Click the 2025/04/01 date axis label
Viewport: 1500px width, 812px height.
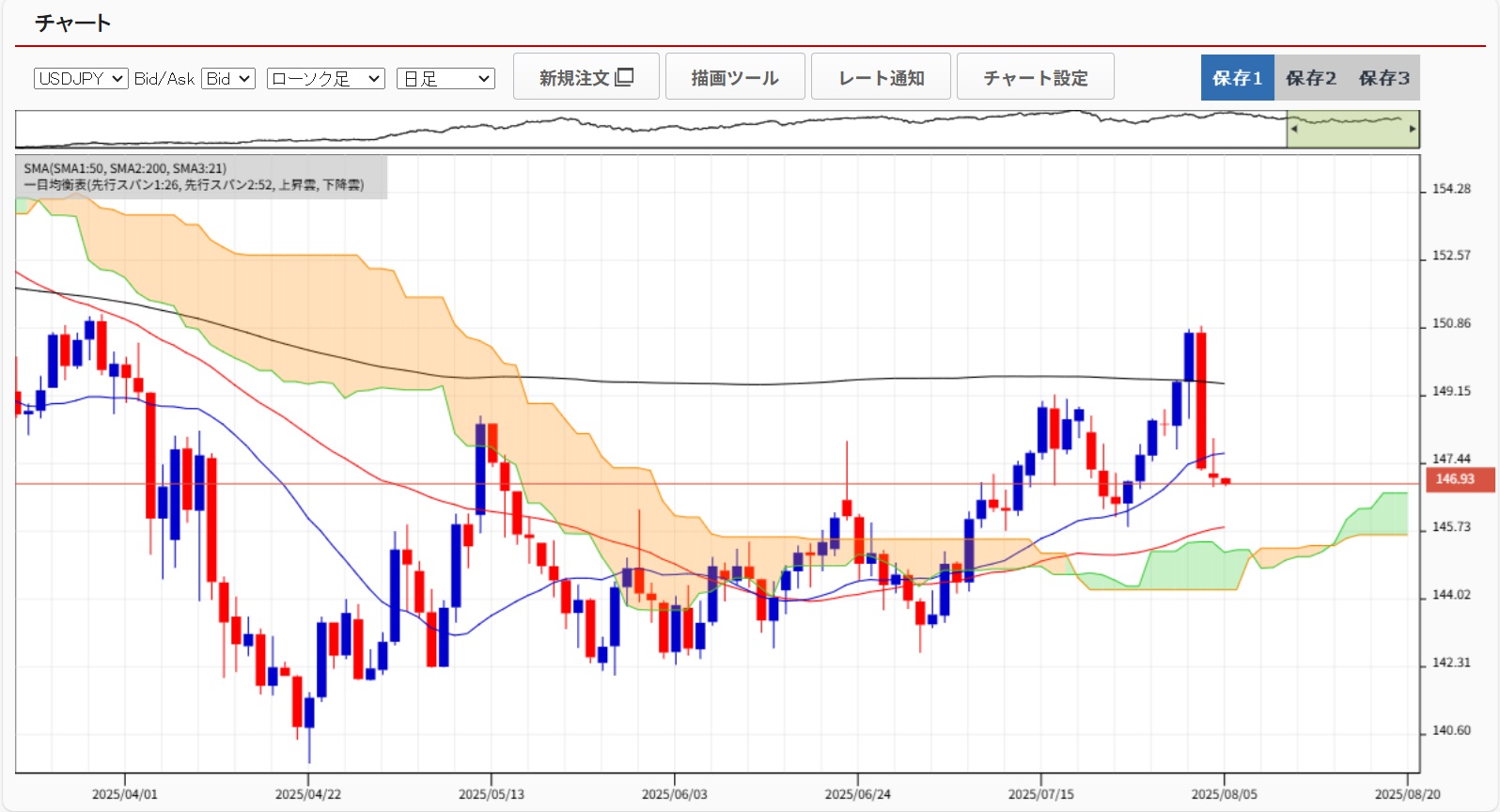(x=125, y=794)
